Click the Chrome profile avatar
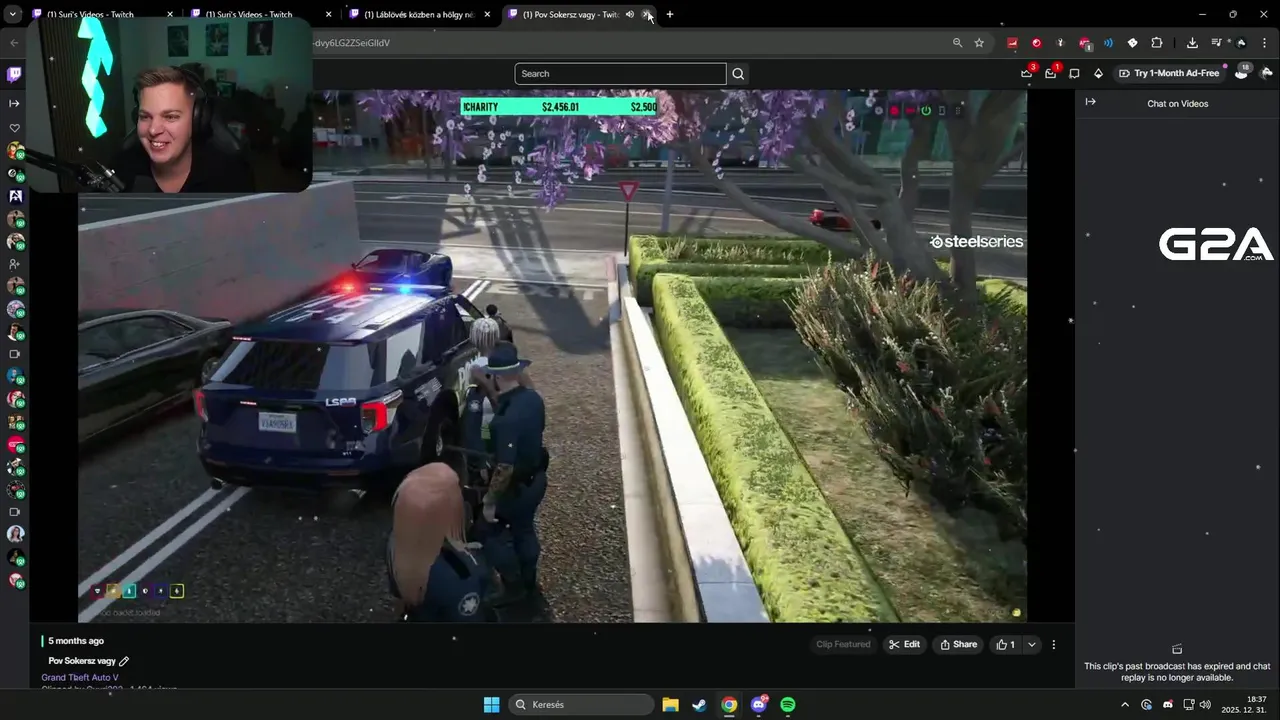The width and height of the screenshot is (1280, 720). click(x=1241, y=43)
